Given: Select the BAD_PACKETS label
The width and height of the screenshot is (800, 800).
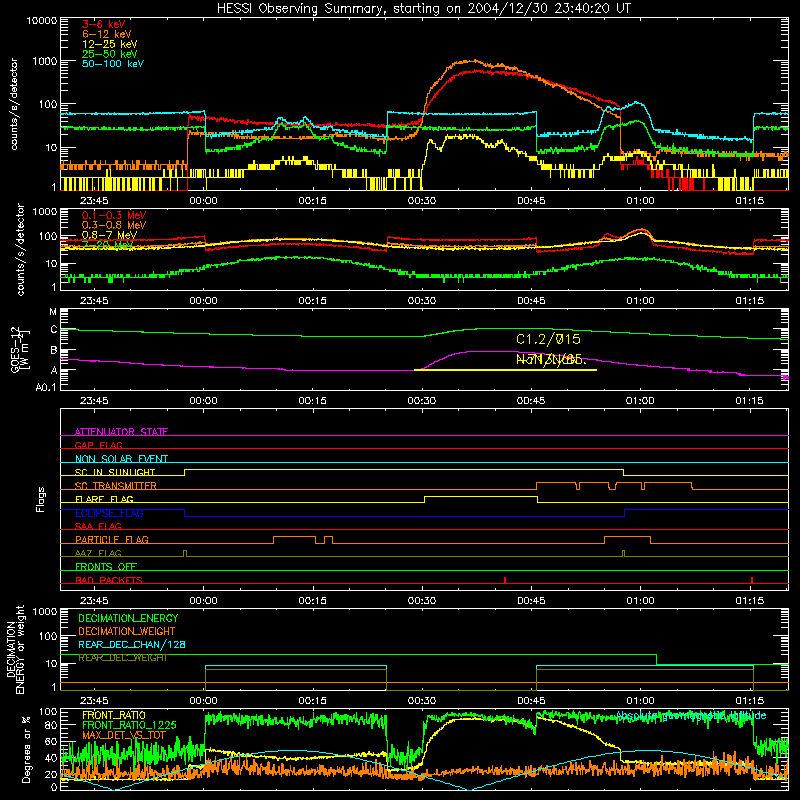Looking at the screenshot, I should click(109, 580).
